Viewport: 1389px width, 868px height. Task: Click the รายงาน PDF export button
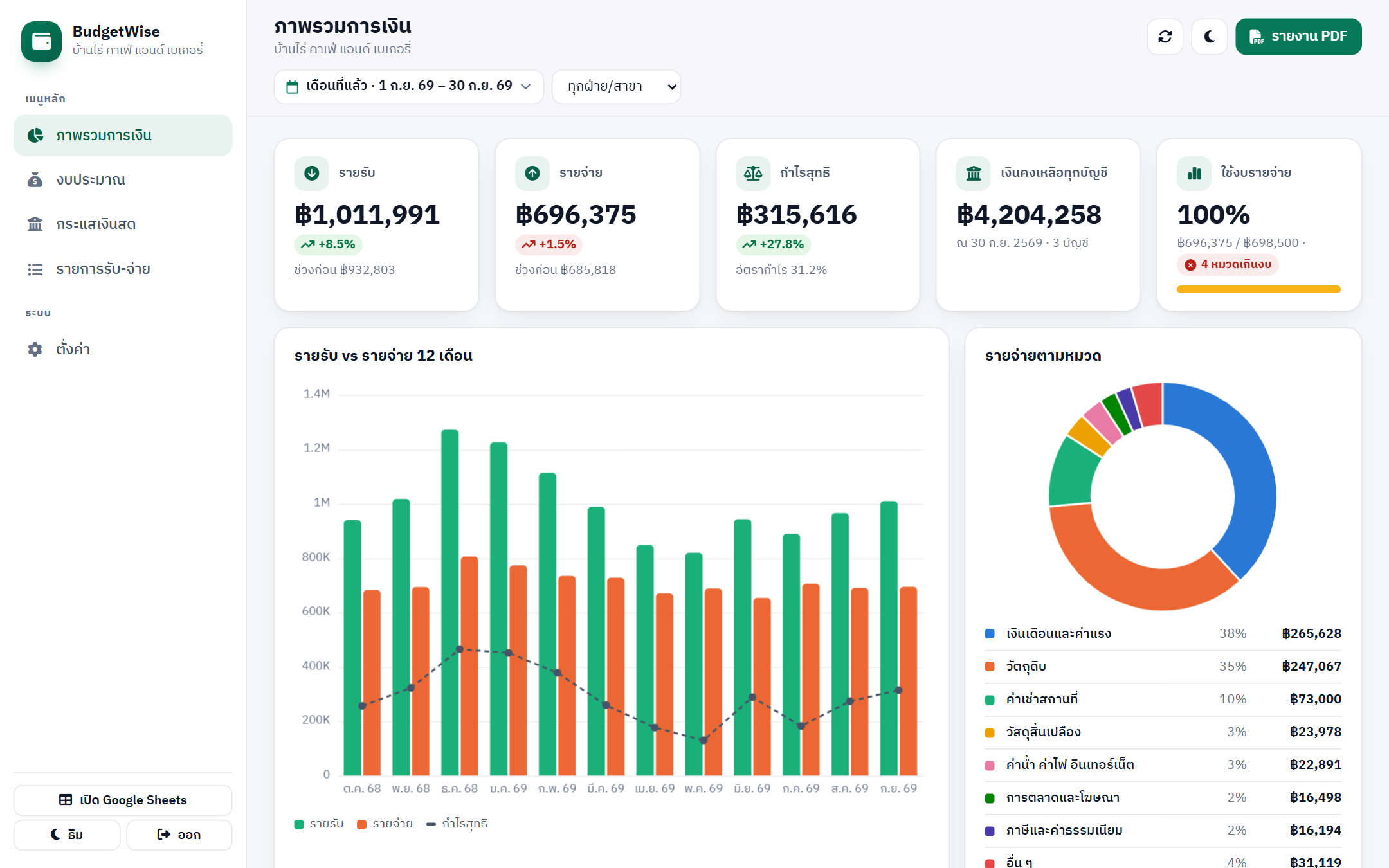coord(1298,37)
